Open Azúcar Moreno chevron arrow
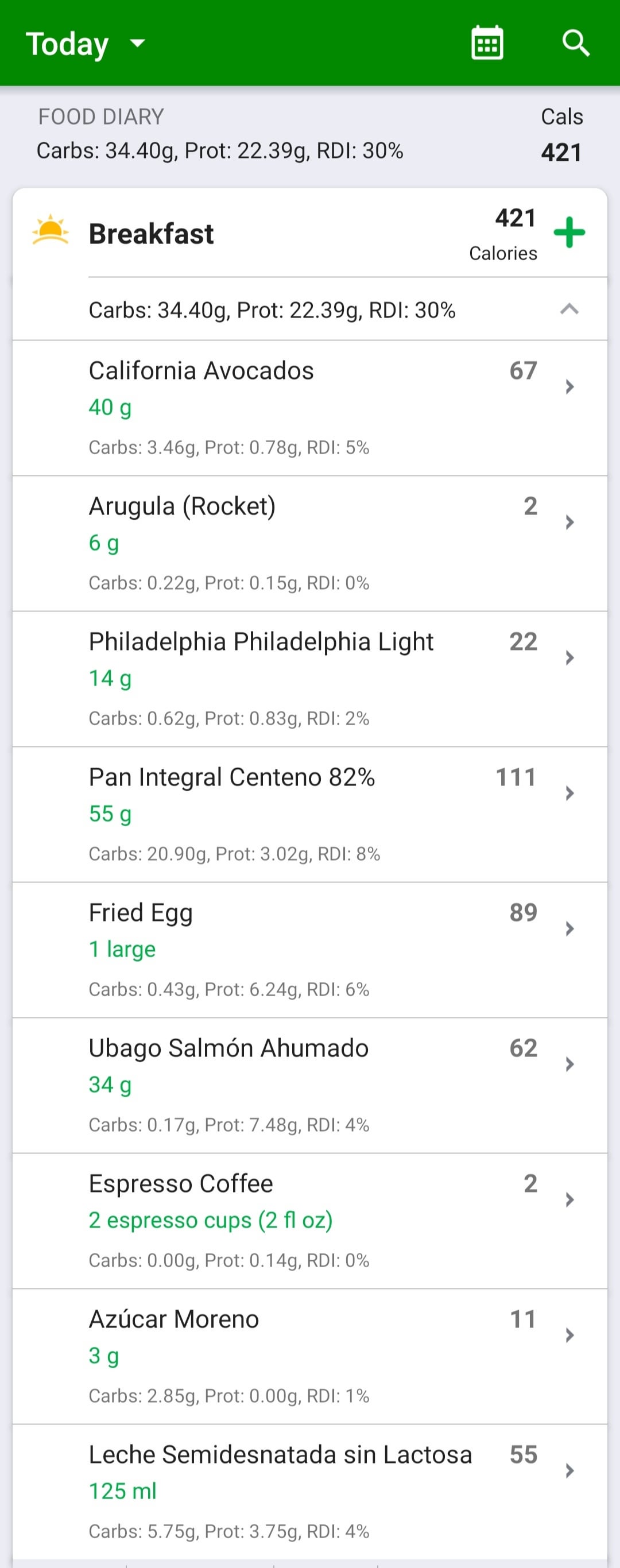620x1568 pixels. [x=569, y=1335]
